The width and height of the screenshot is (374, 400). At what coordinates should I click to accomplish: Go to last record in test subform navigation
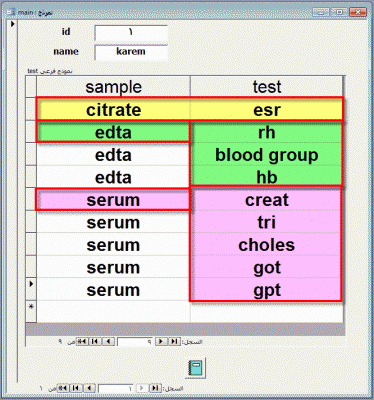coord(95,342)
